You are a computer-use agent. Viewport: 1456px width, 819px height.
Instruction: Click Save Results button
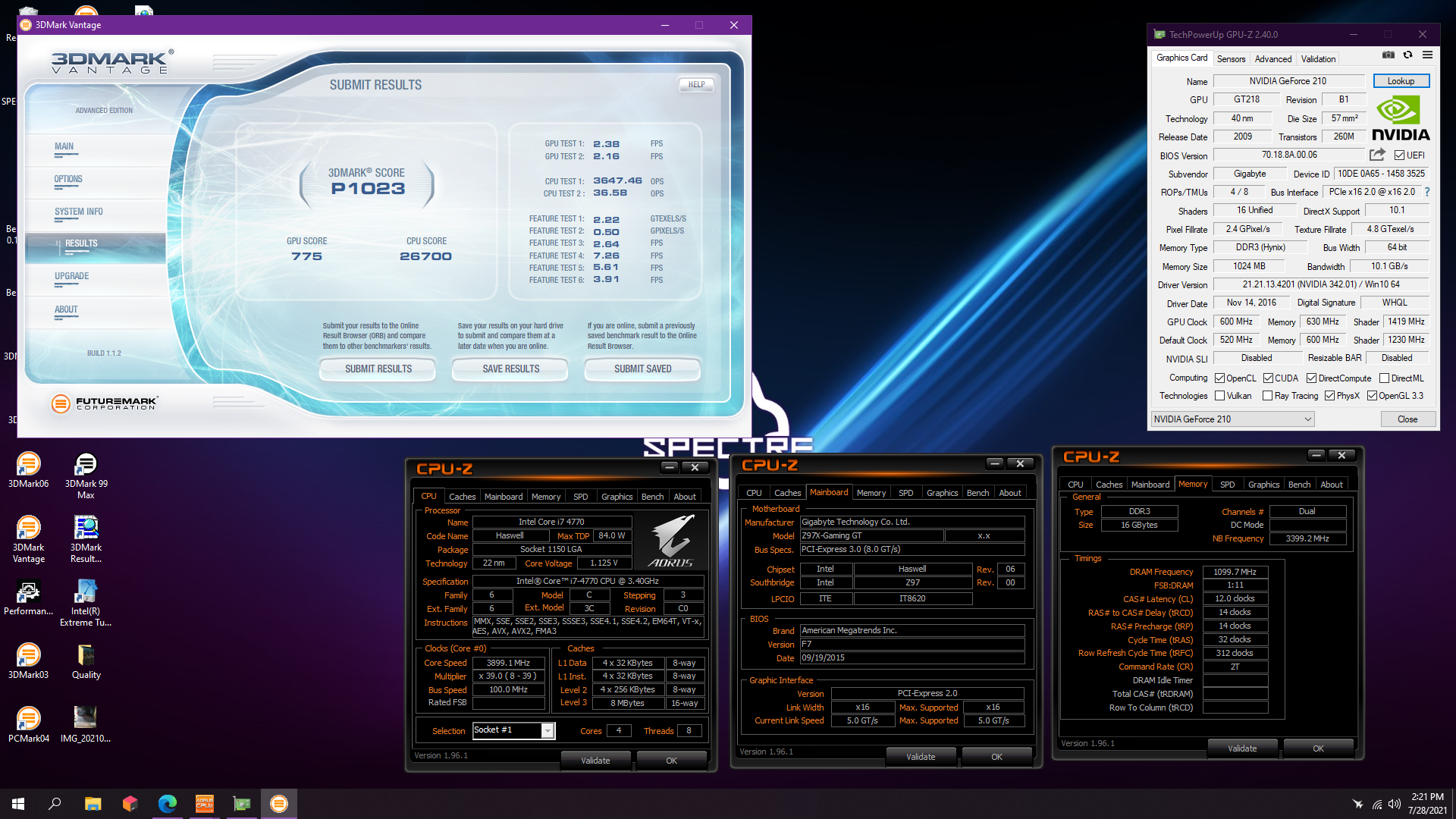click(x=511, y=369)
